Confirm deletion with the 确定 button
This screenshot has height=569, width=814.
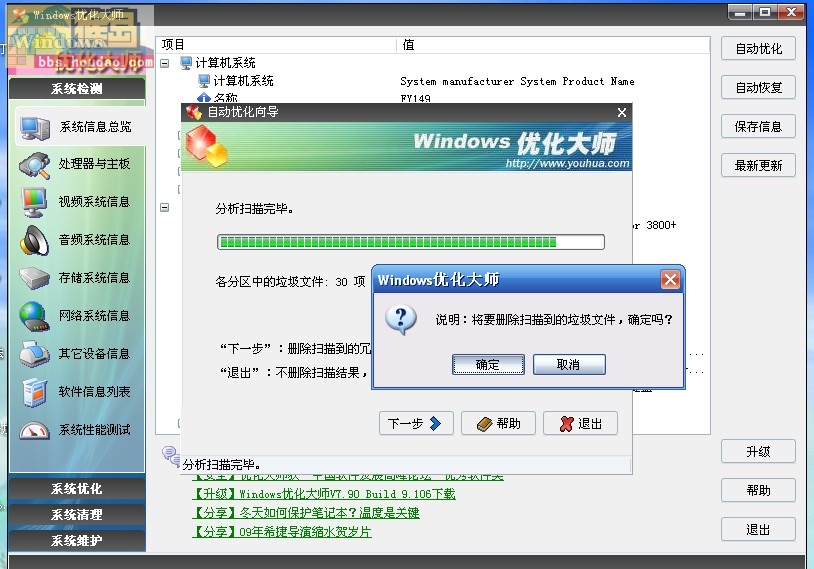488,364
